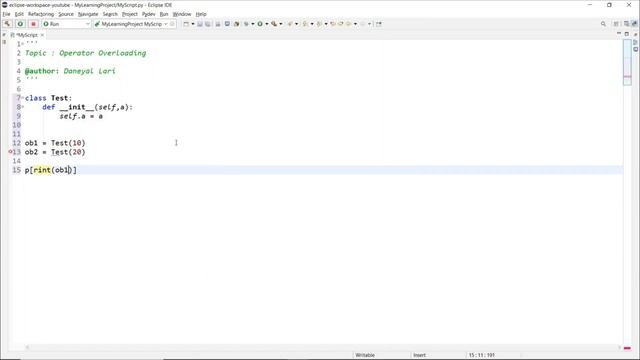Open the File menu
Screen dimensions: 640x360
point(7,14)
